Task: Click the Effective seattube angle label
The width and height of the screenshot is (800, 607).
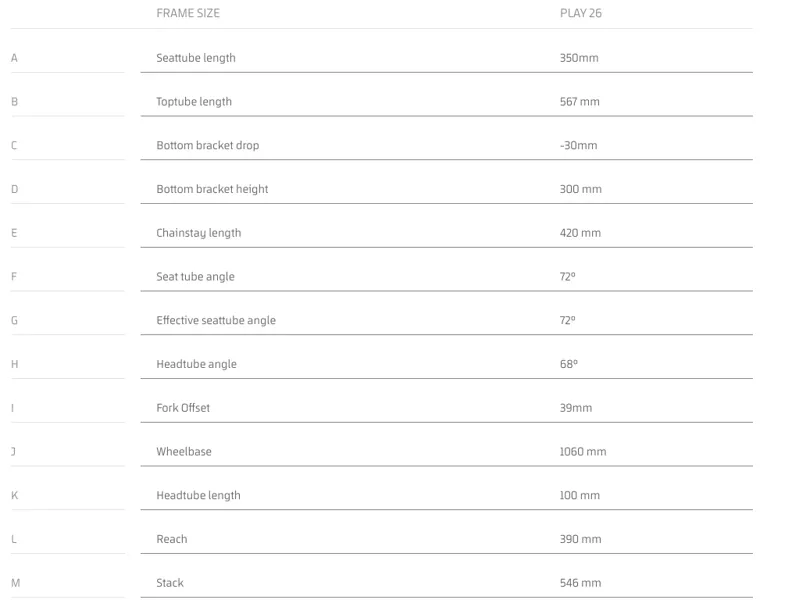Action: click(x=216, y=320)
